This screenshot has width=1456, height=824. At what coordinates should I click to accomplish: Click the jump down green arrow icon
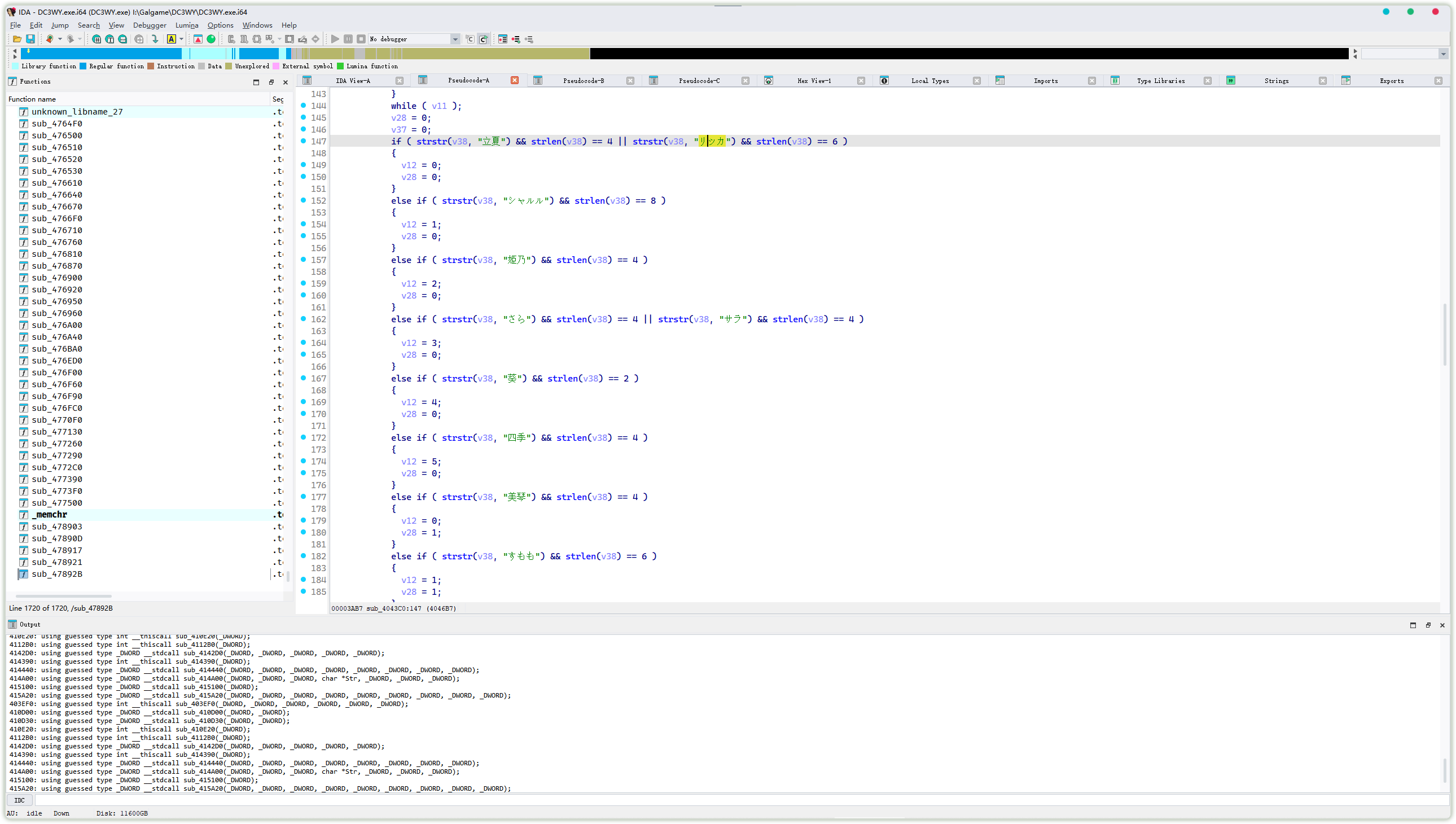pos(155,39)
